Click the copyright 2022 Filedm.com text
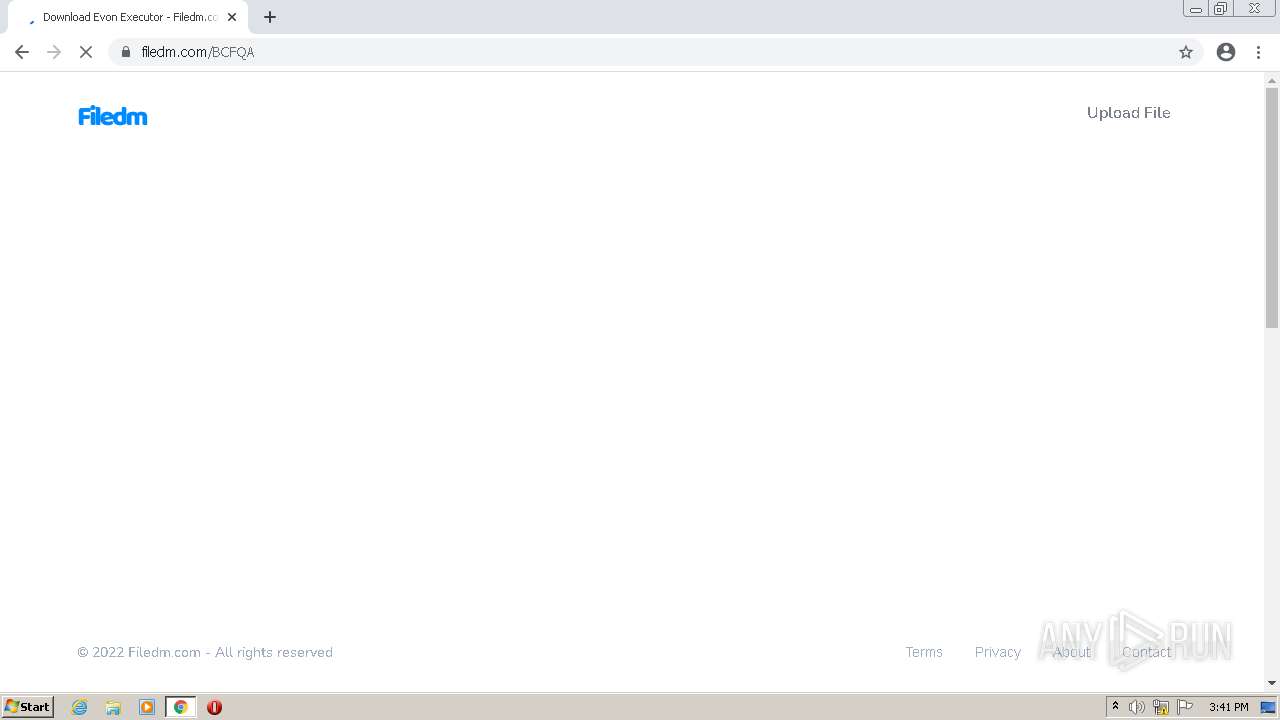Screen dimensions: 1280x720 click(x=205, y=652)
